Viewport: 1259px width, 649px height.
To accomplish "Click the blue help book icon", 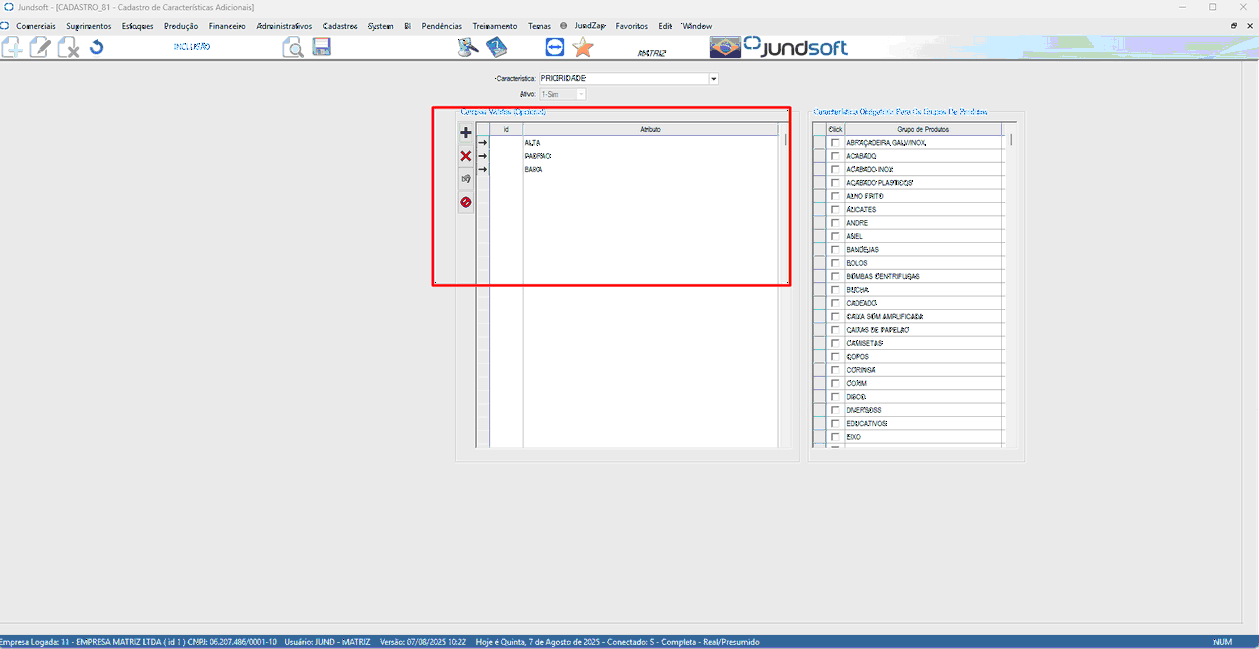I will (x=497, y=47).
